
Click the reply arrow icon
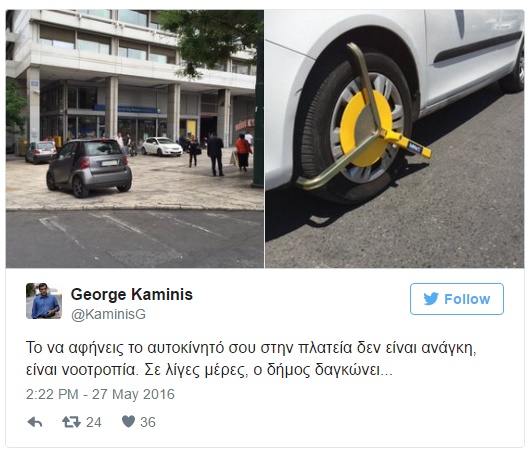(35, 422)
